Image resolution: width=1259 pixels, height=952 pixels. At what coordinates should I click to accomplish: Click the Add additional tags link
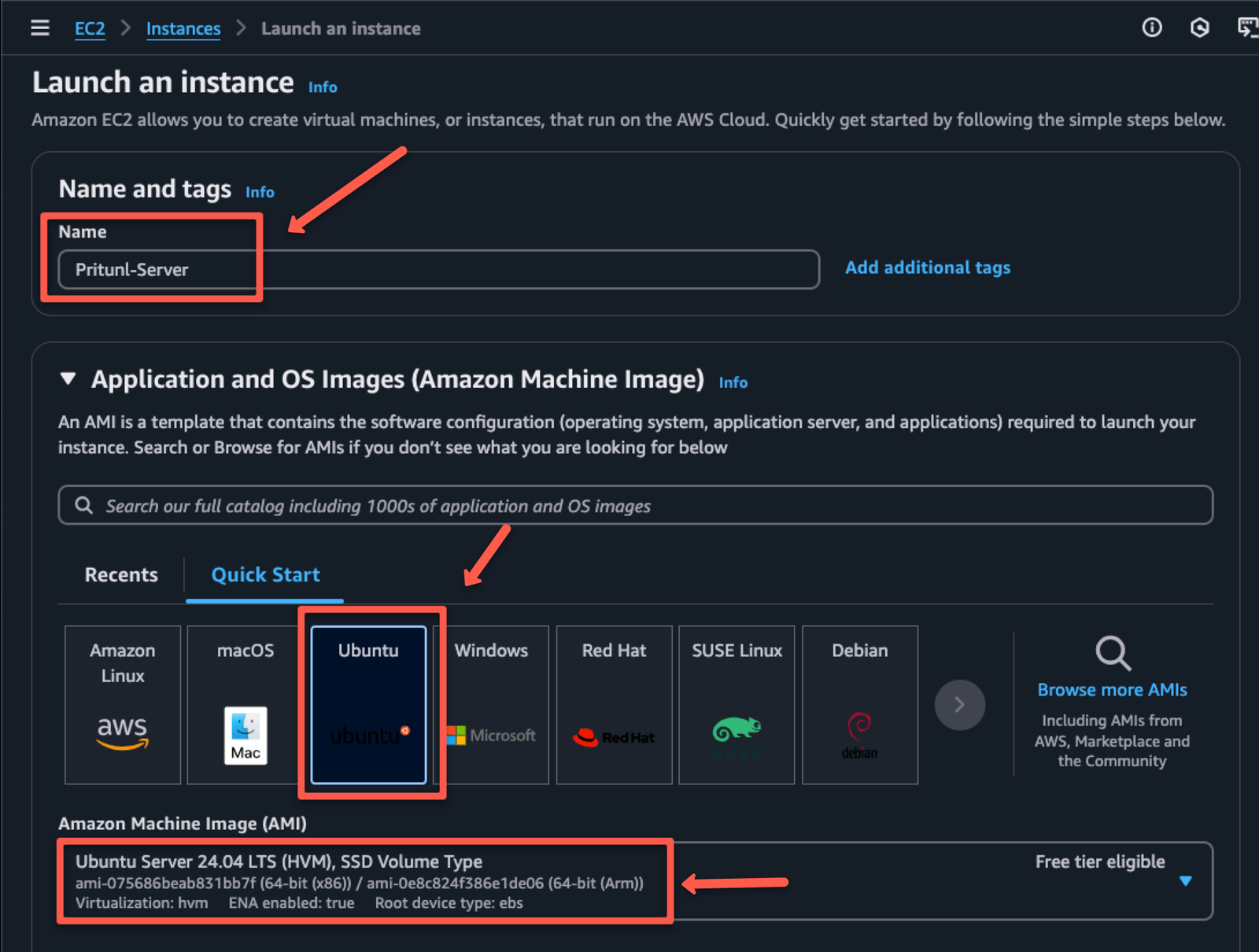click(927, 268)
